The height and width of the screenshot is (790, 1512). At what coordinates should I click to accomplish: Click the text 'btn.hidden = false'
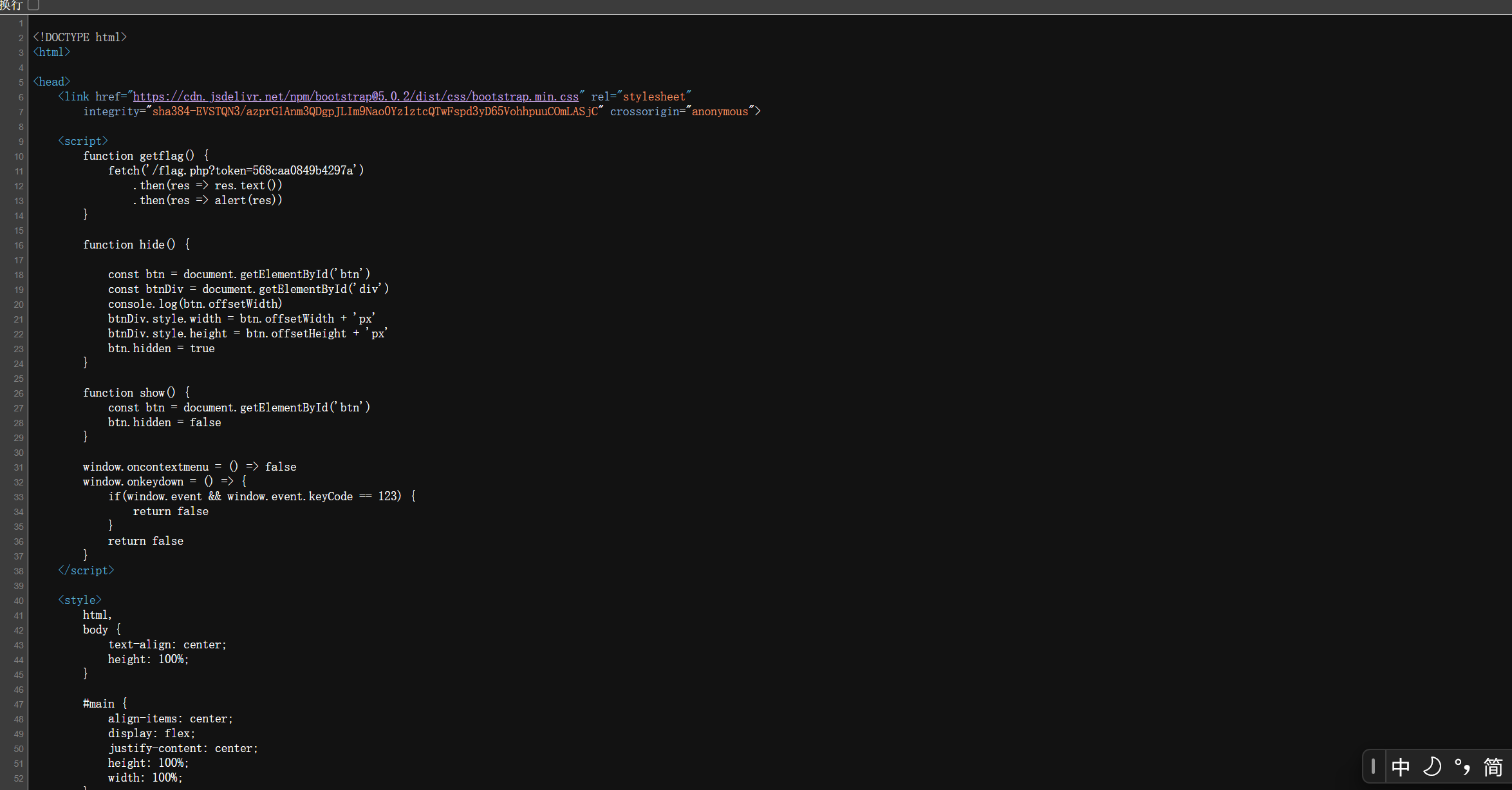(x=164, y=422)
